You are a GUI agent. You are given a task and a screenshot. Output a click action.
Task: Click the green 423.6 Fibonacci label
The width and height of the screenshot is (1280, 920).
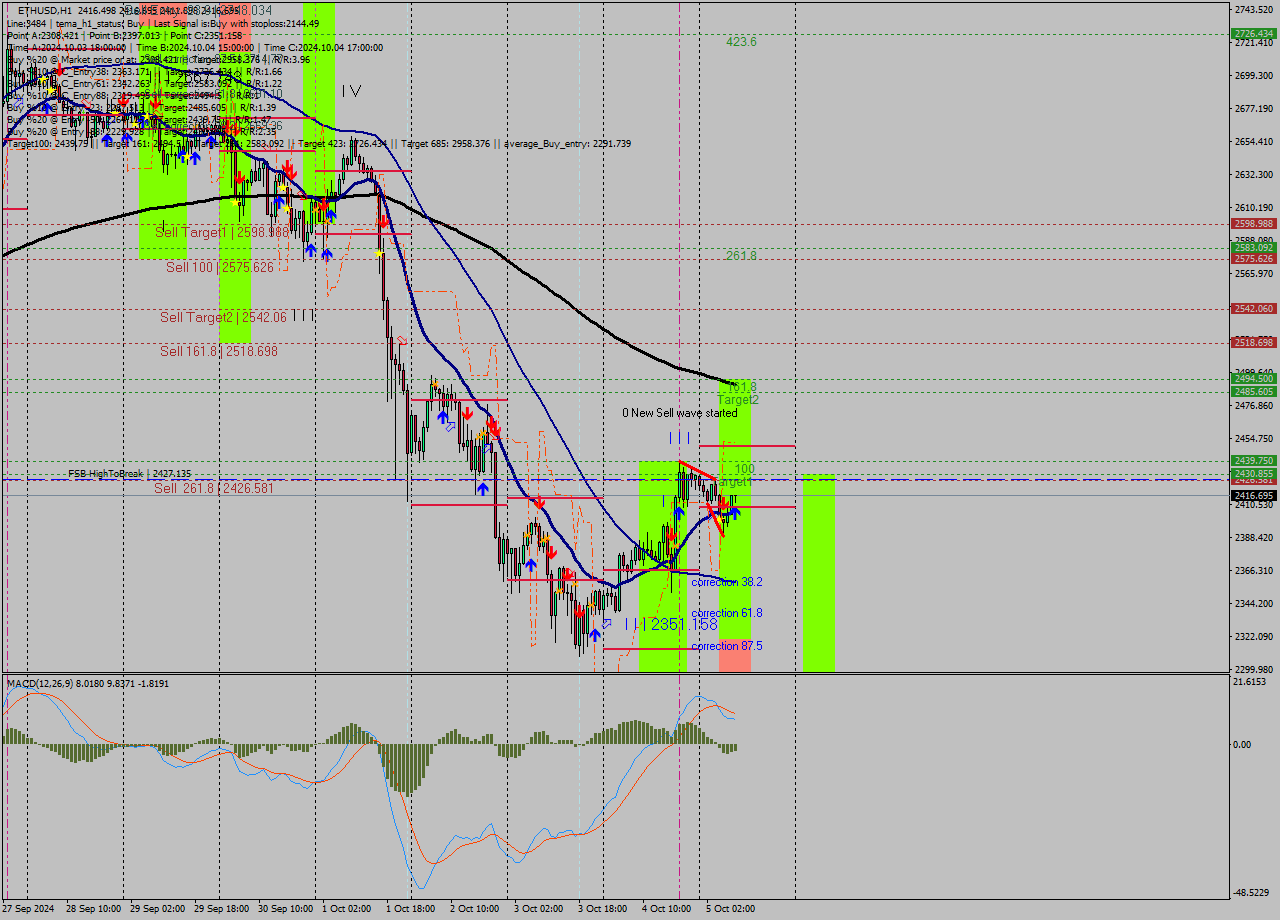[x=741, y=42]
